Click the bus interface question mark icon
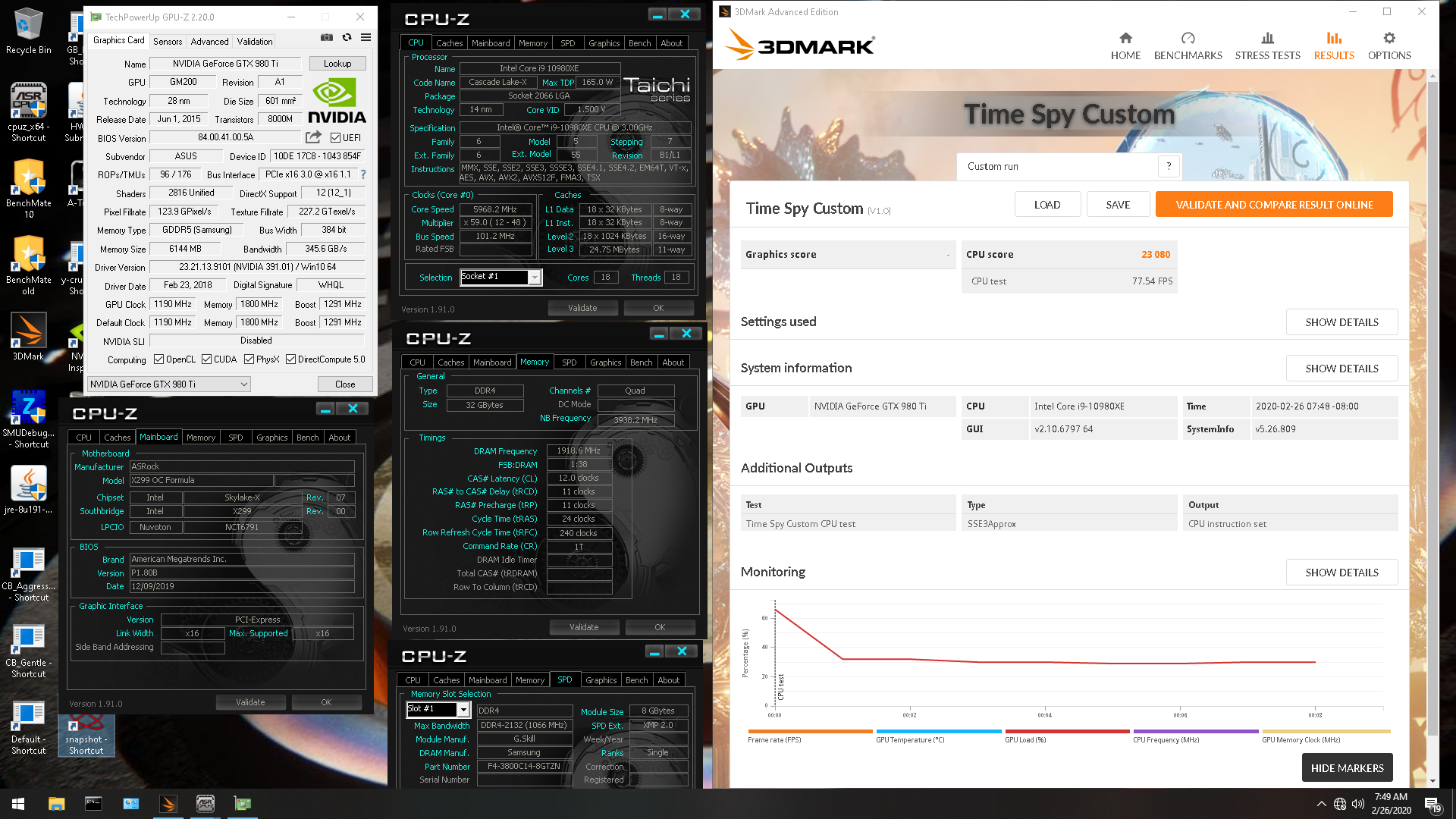 (x=363, y=174)
